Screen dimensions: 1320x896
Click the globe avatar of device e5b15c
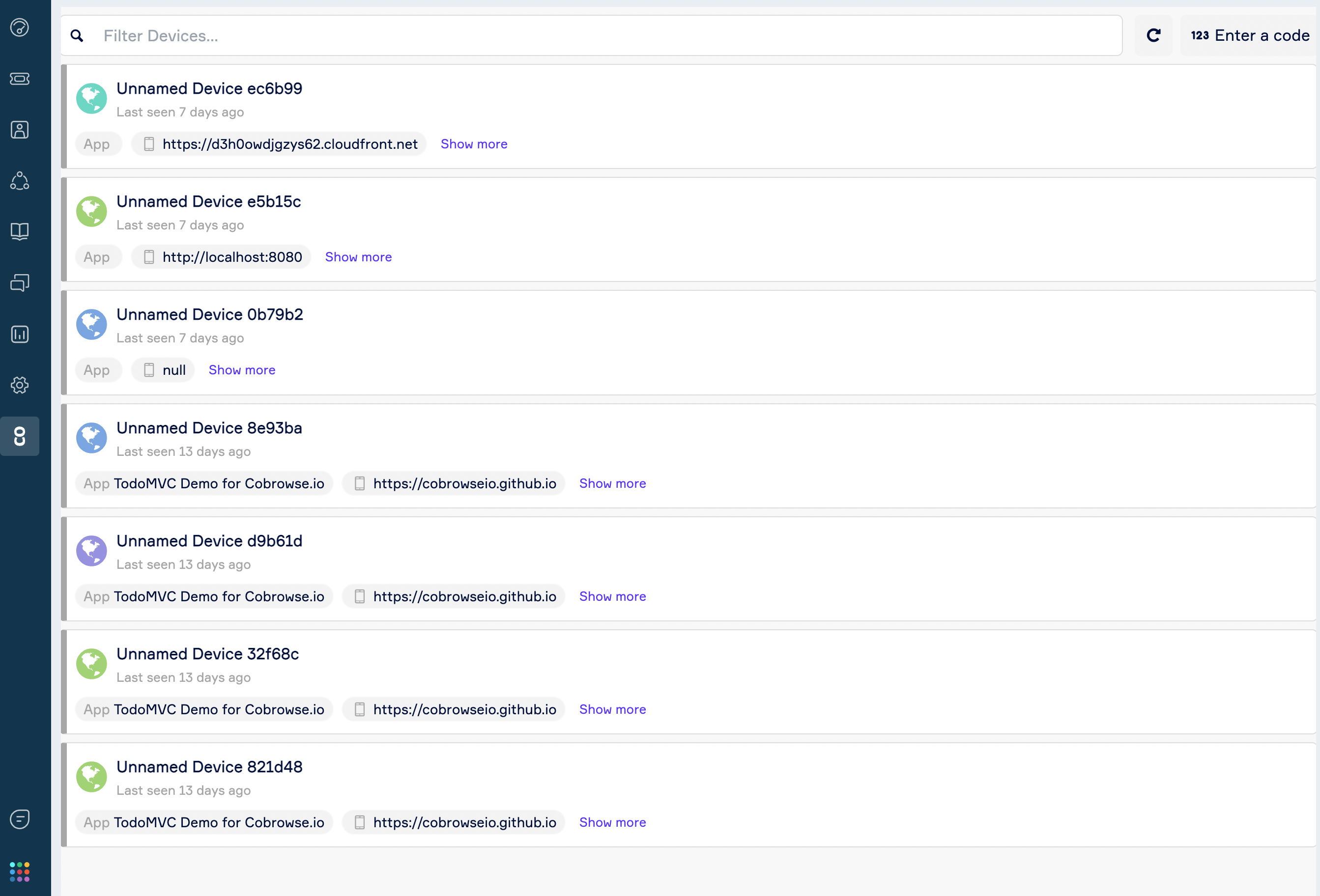[x=91, y=212]
